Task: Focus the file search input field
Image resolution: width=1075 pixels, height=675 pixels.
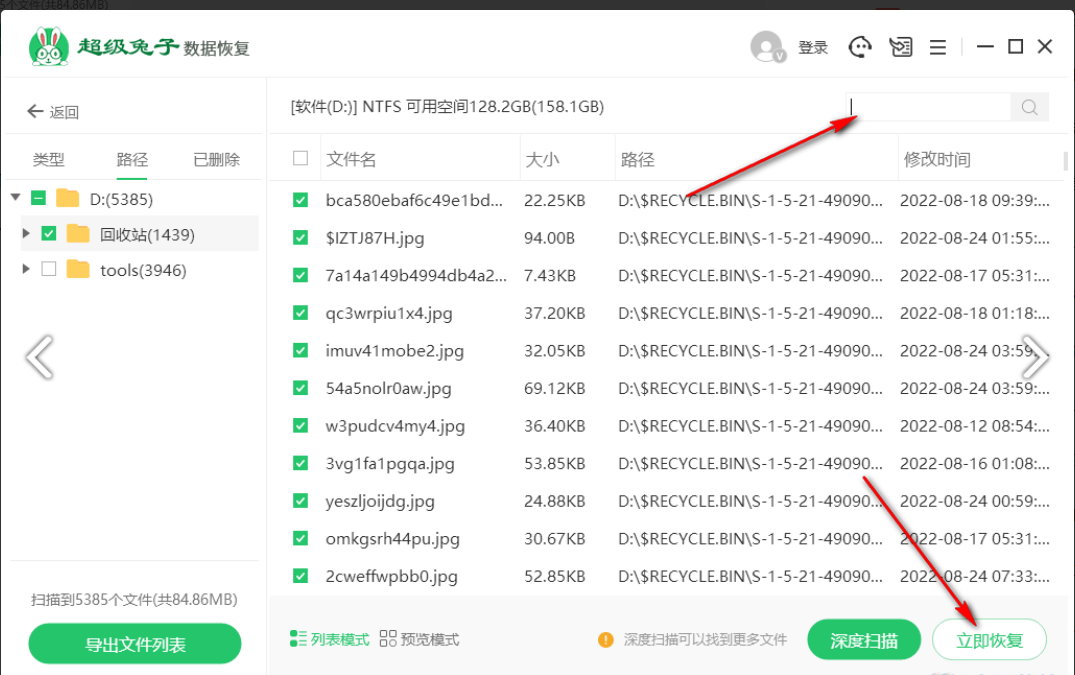Action: pyautogui.click(x=929, y=107)
